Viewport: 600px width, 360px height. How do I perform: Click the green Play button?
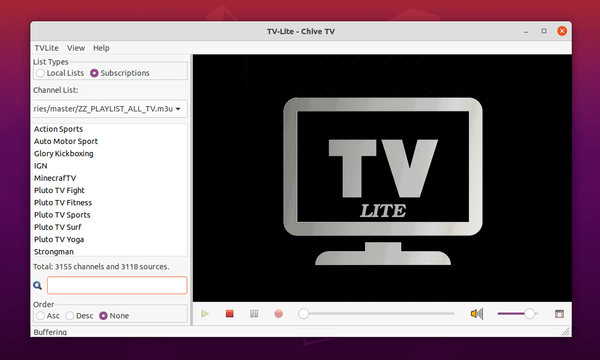pos(205,314)
